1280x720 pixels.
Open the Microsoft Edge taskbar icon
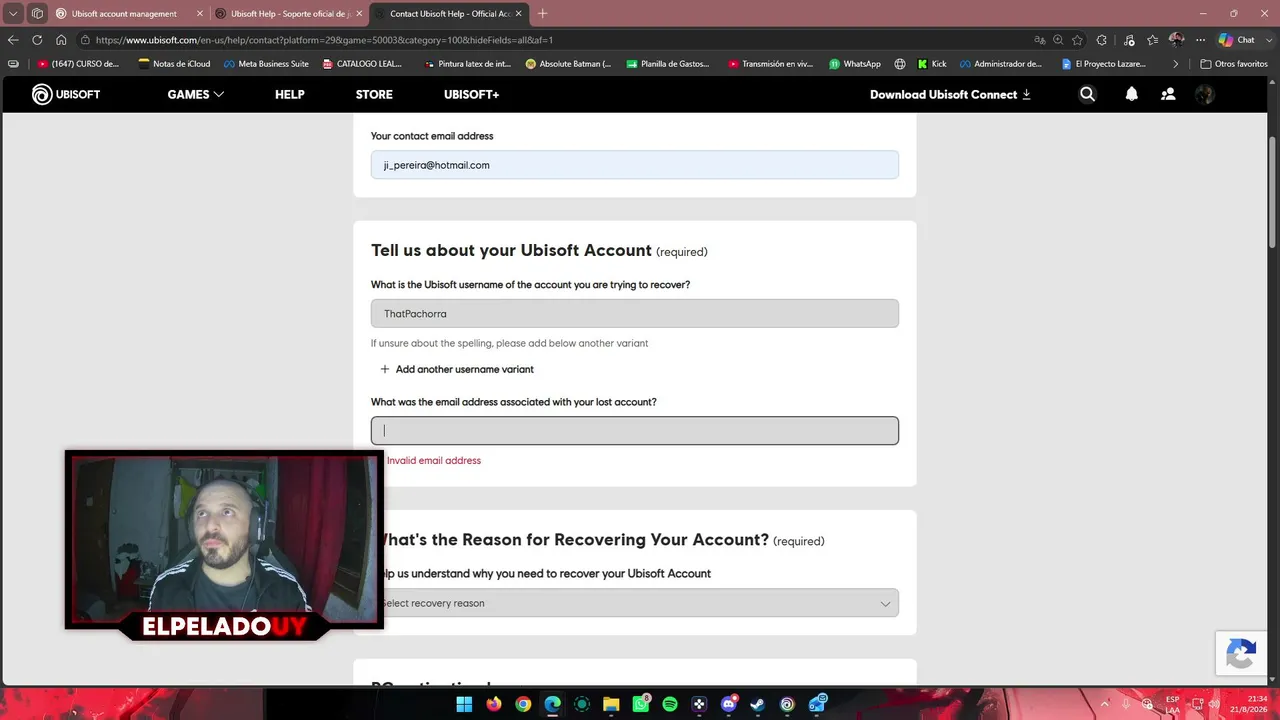pos(552,704)
